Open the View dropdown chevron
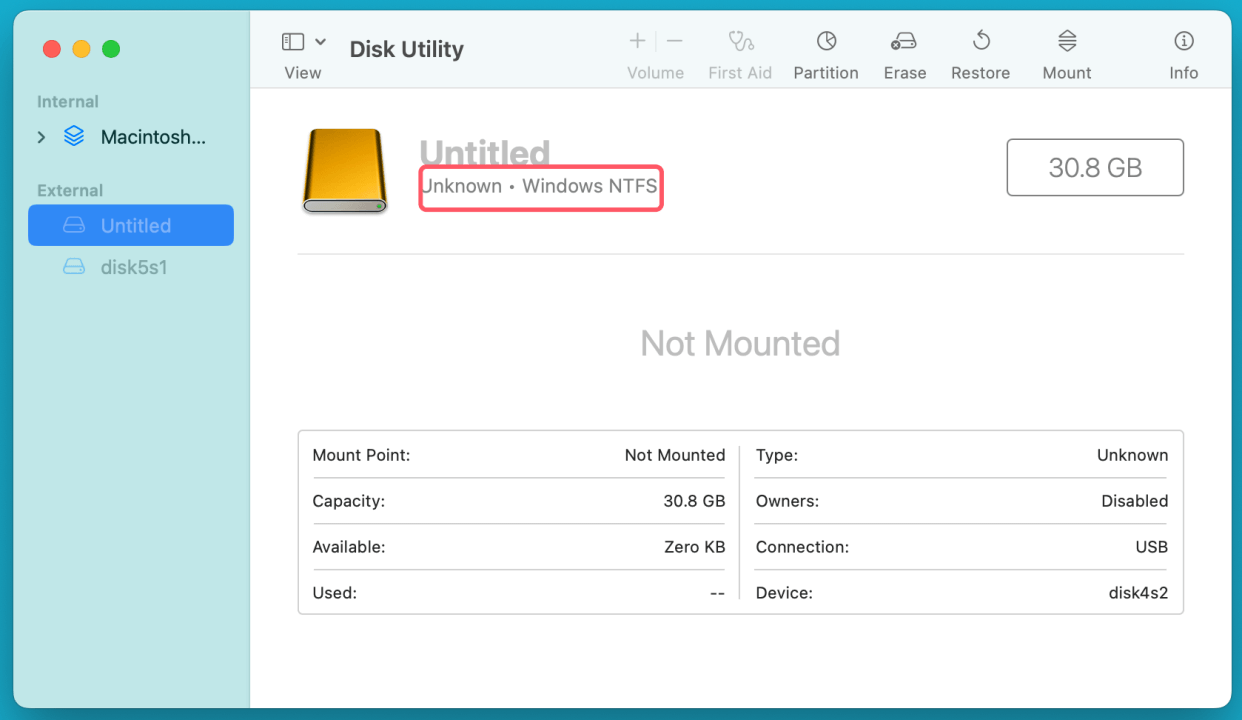The image size is (1242, 720). coord(321,41)
